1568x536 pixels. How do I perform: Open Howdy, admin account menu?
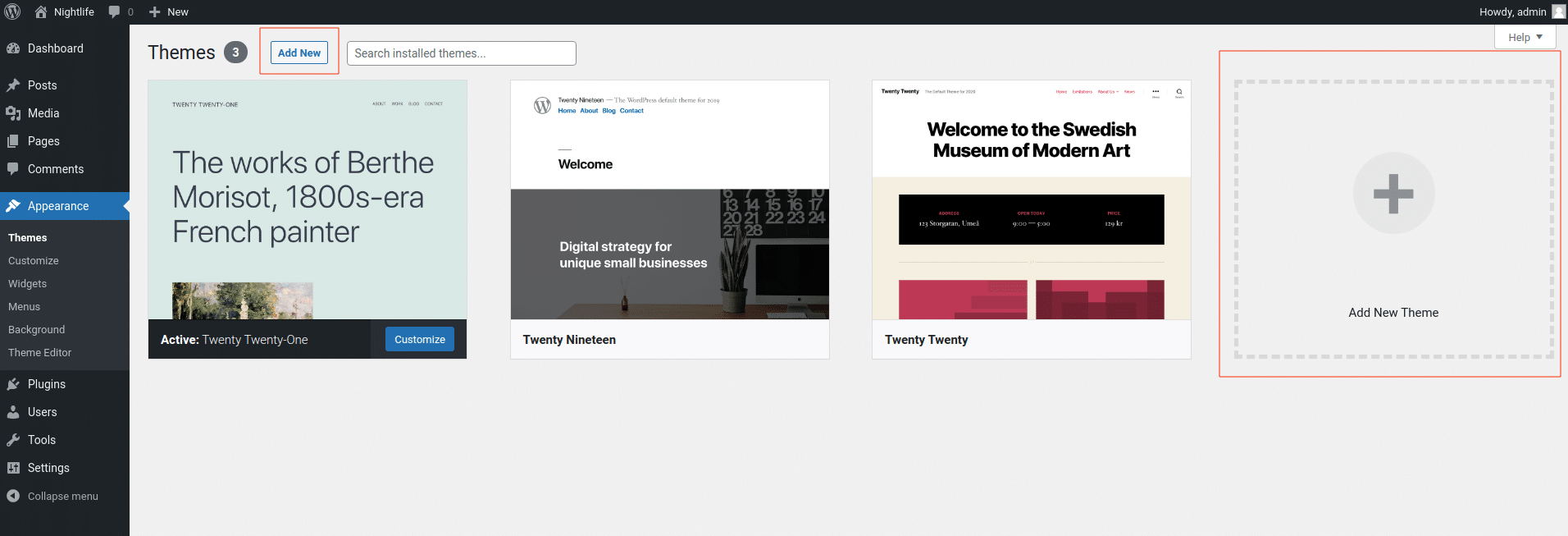[1522, 11]
